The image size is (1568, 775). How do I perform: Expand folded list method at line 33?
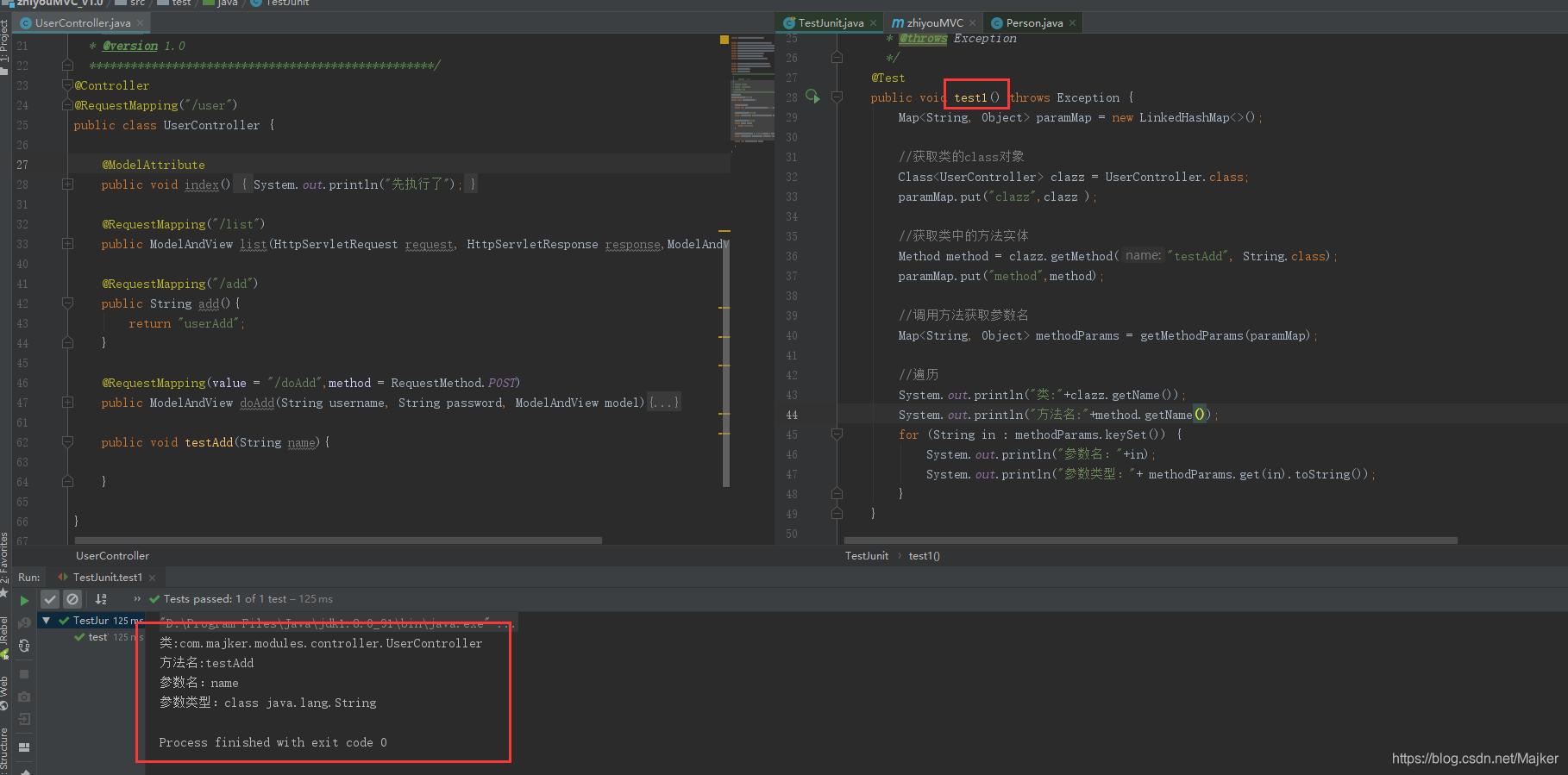click(67, 244)
